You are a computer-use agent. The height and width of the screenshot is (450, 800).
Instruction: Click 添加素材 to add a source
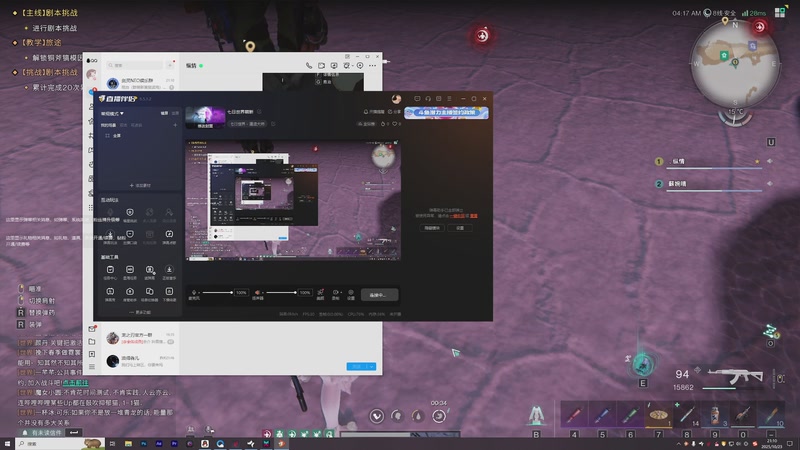(x=140, y=186)
